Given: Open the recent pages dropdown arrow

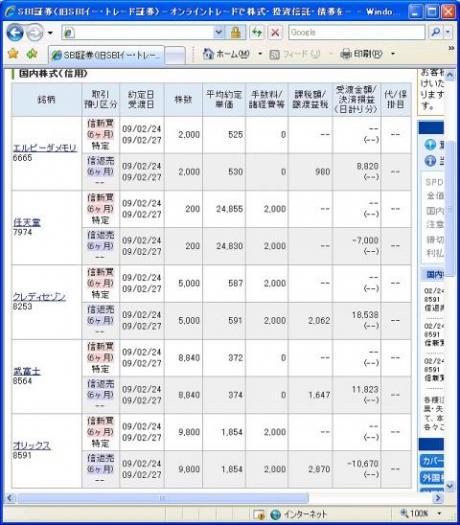Looking at the screenshot, I should pos(50,33).
